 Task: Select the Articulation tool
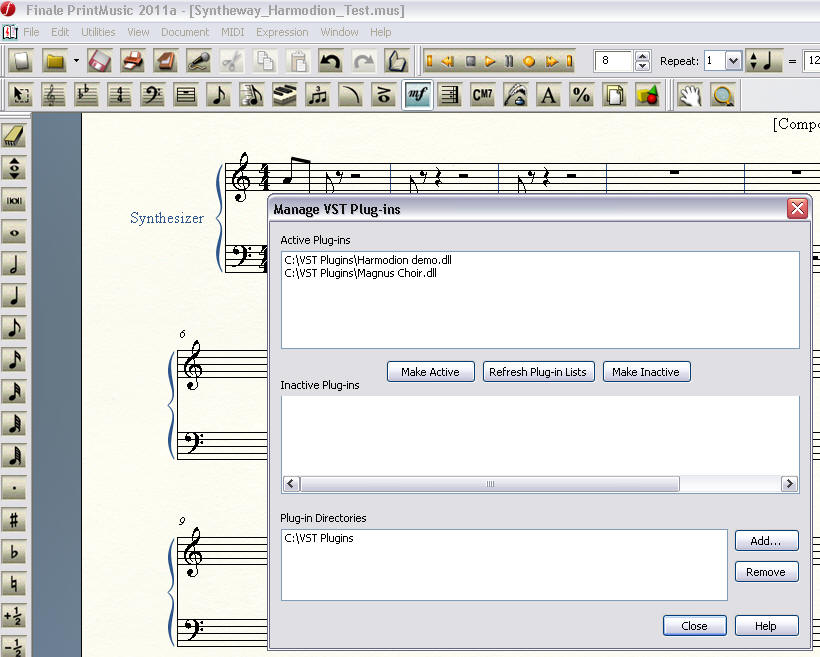[383, 95]
